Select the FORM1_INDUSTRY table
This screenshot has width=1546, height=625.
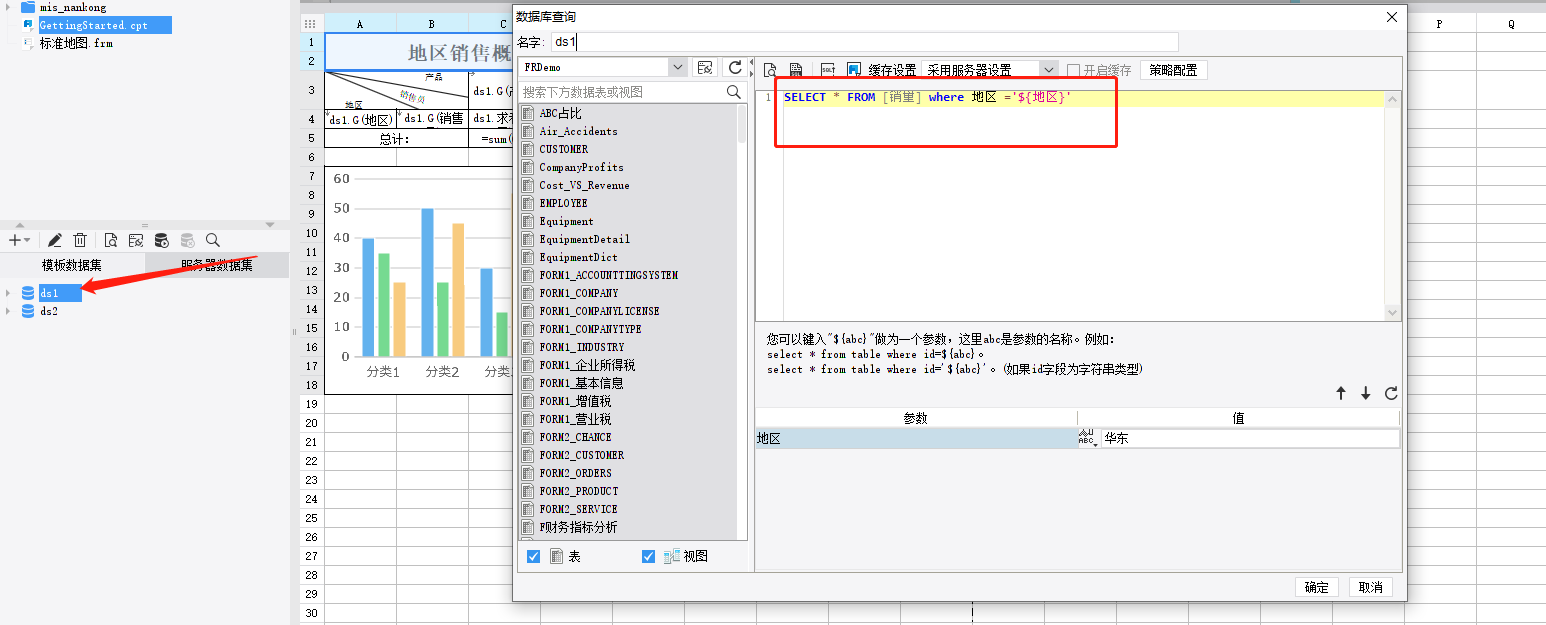[x=581, y=347]
